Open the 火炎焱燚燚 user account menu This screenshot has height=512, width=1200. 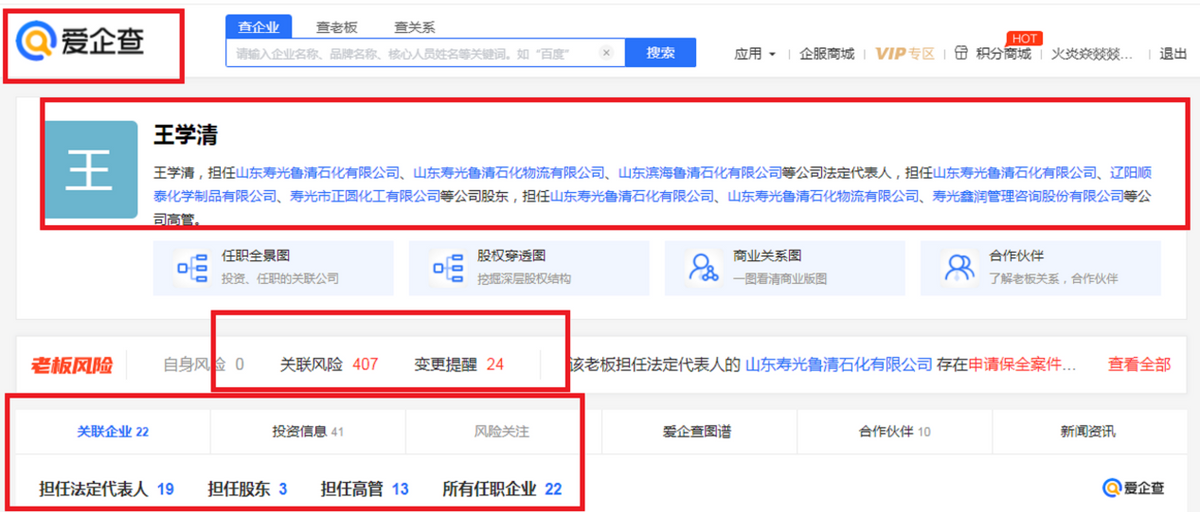pos(1091,54)
